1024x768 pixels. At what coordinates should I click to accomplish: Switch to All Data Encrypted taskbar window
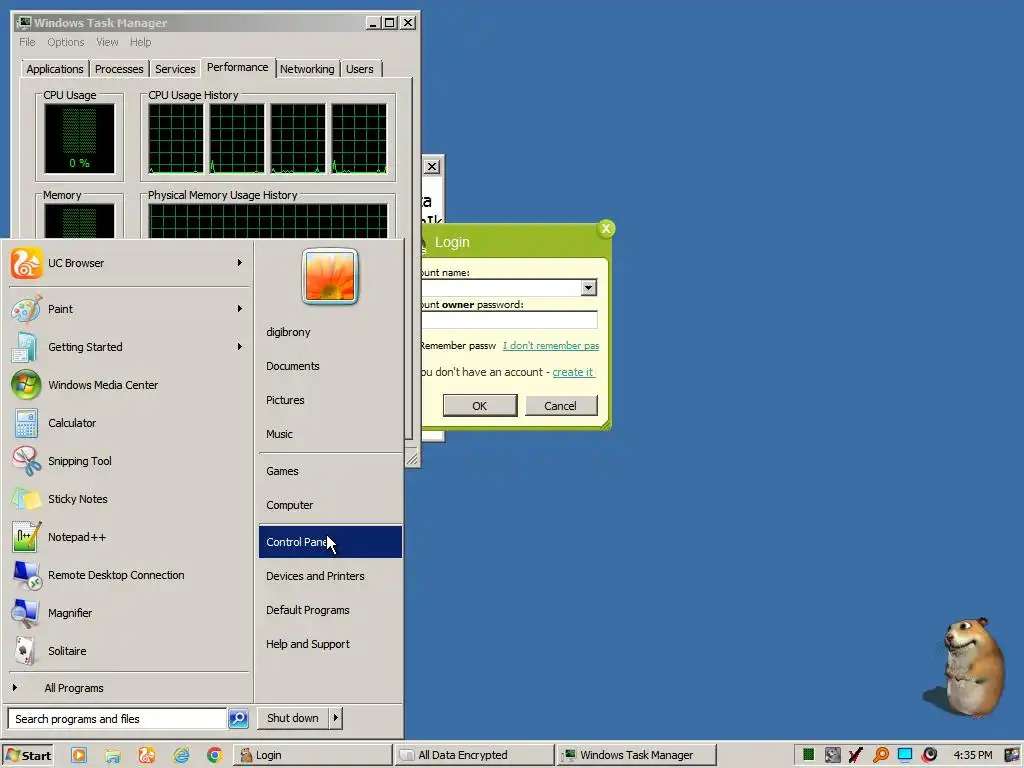(x=474, y=755)
